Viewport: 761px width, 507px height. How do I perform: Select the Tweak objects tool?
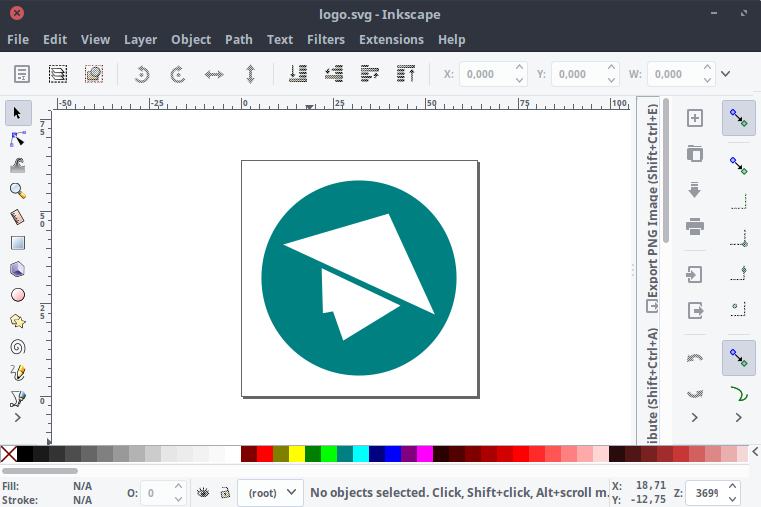click(18, 165)
